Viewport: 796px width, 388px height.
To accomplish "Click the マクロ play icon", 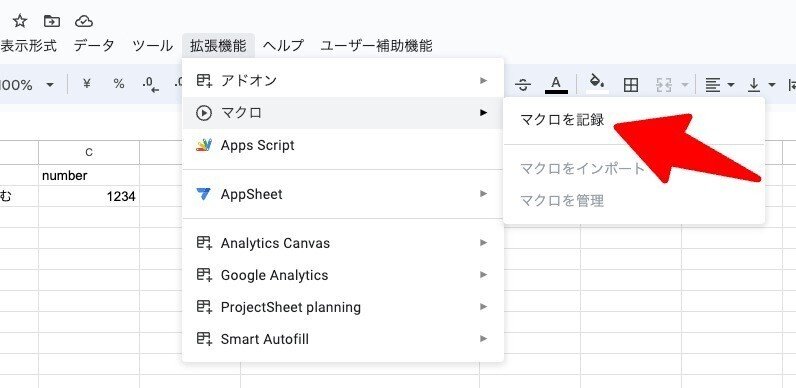I will point(204,113).
